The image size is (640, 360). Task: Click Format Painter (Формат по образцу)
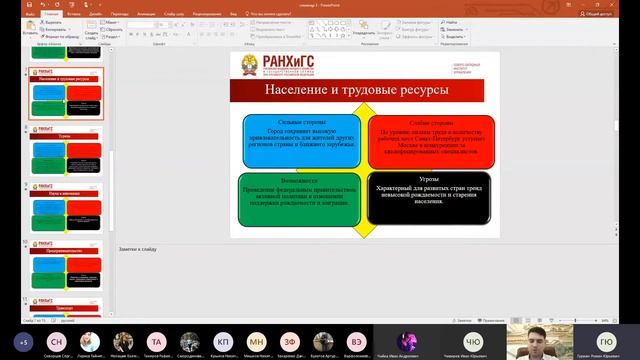(60, 37)
